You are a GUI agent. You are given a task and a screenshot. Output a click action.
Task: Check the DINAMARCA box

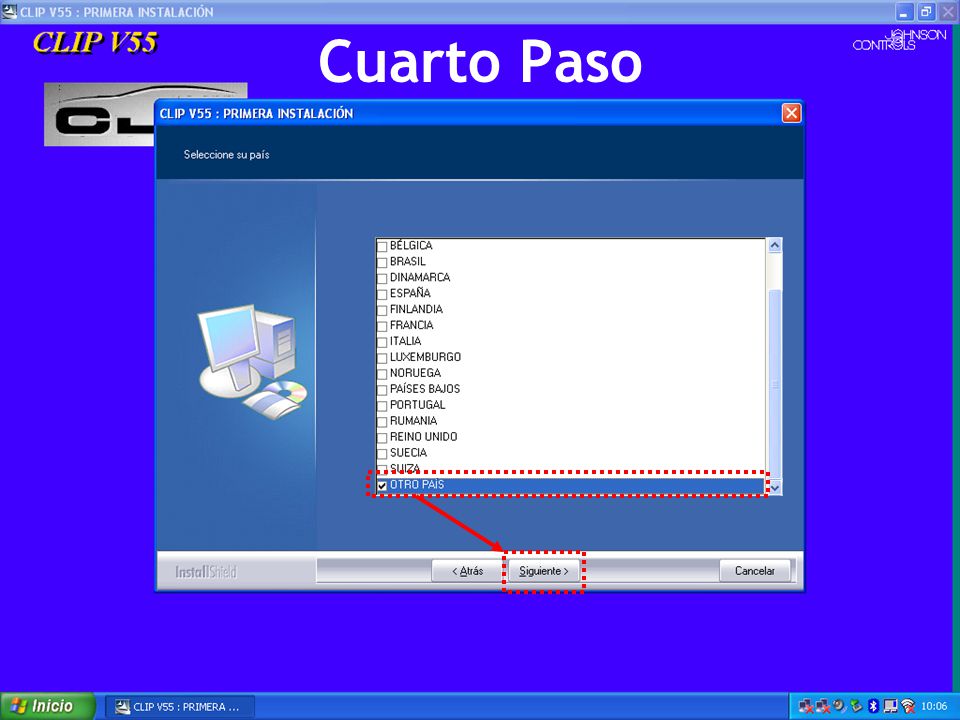click(382, 279)
